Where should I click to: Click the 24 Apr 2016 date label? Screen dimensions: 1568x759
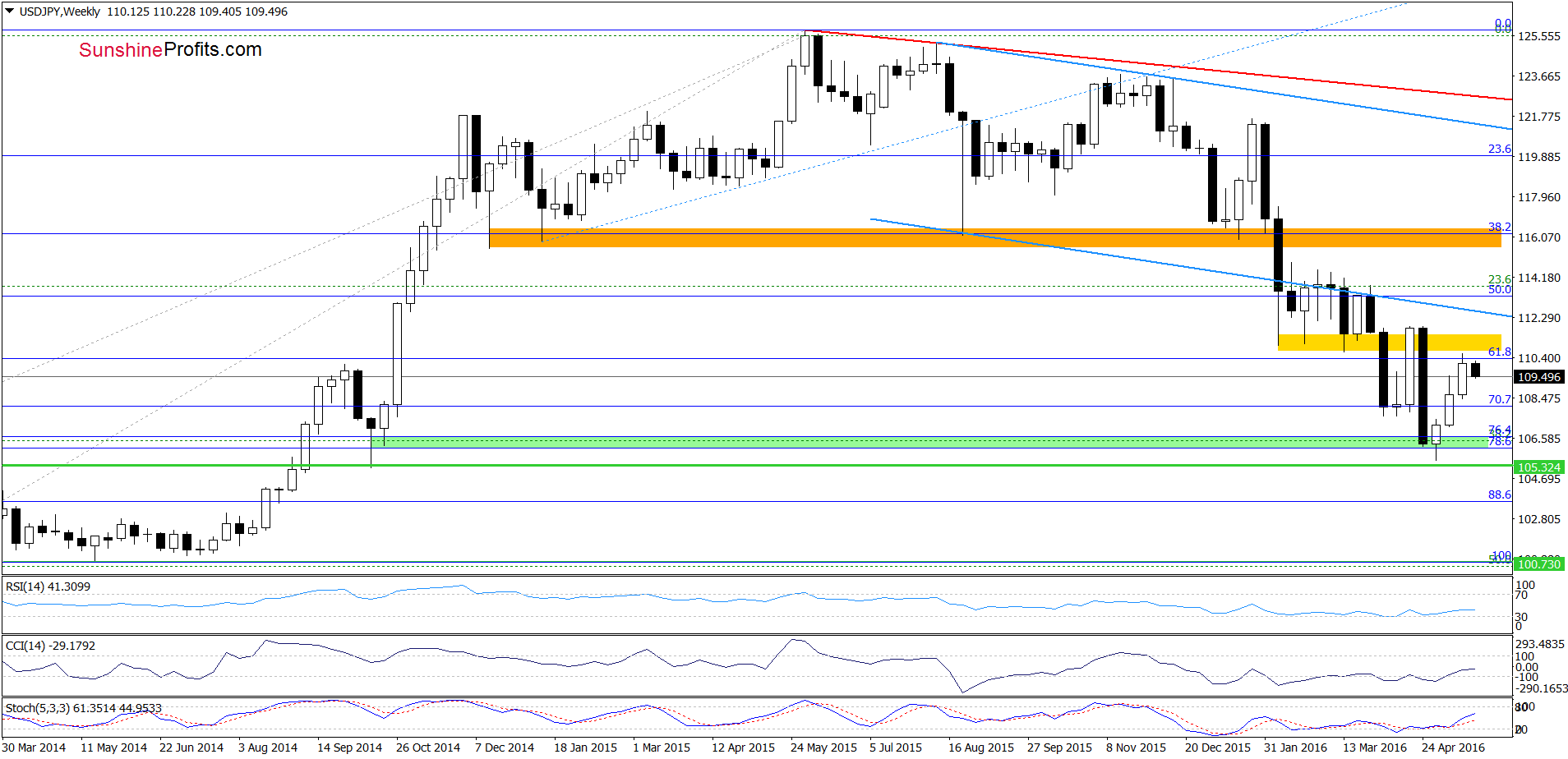click(1453, 747)
